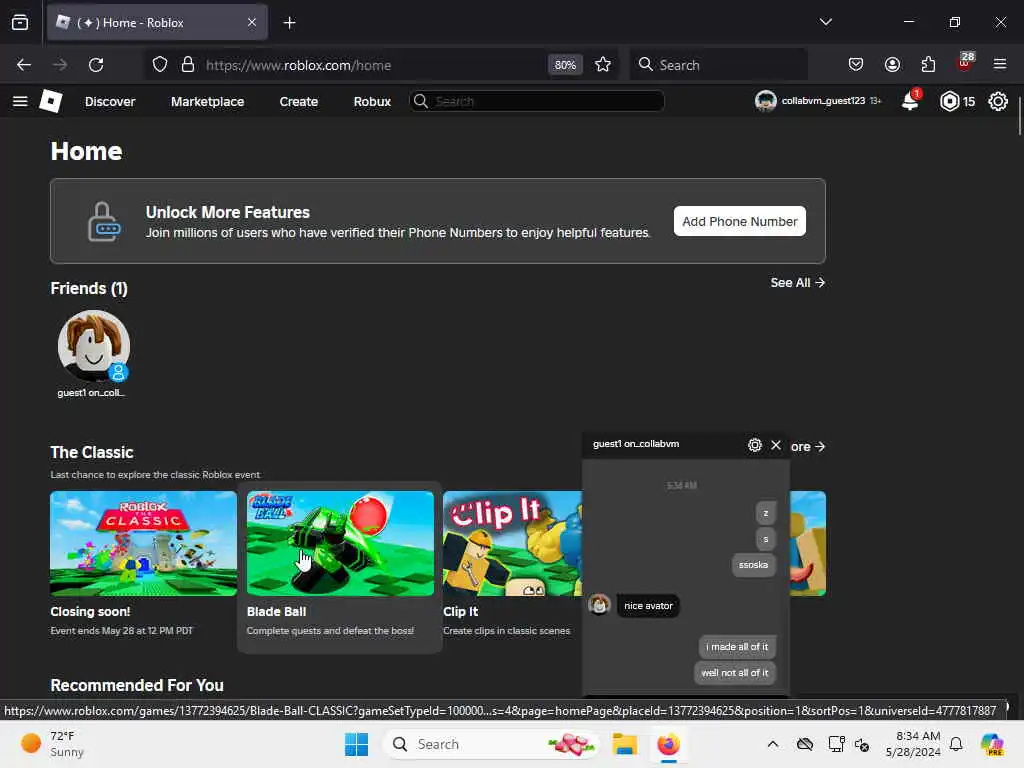Click the Roblox logo icon
This screenshot has height=768, width=1024.
(51, 101)
